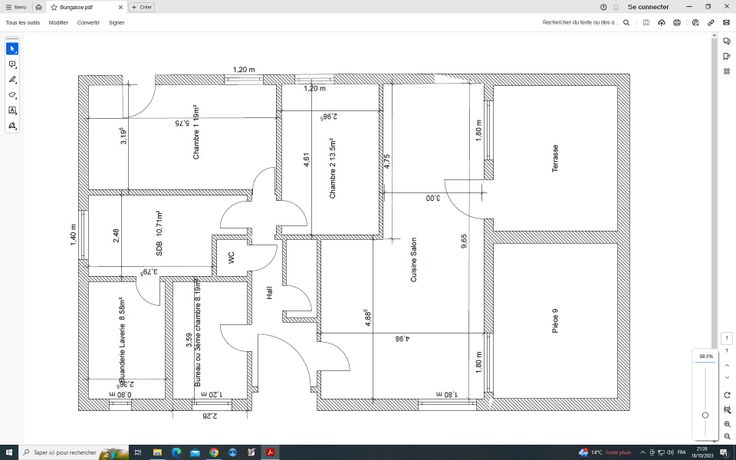Activate the add text box tool
The width and height of the screenshot is (736, 460).
[12, 110]
